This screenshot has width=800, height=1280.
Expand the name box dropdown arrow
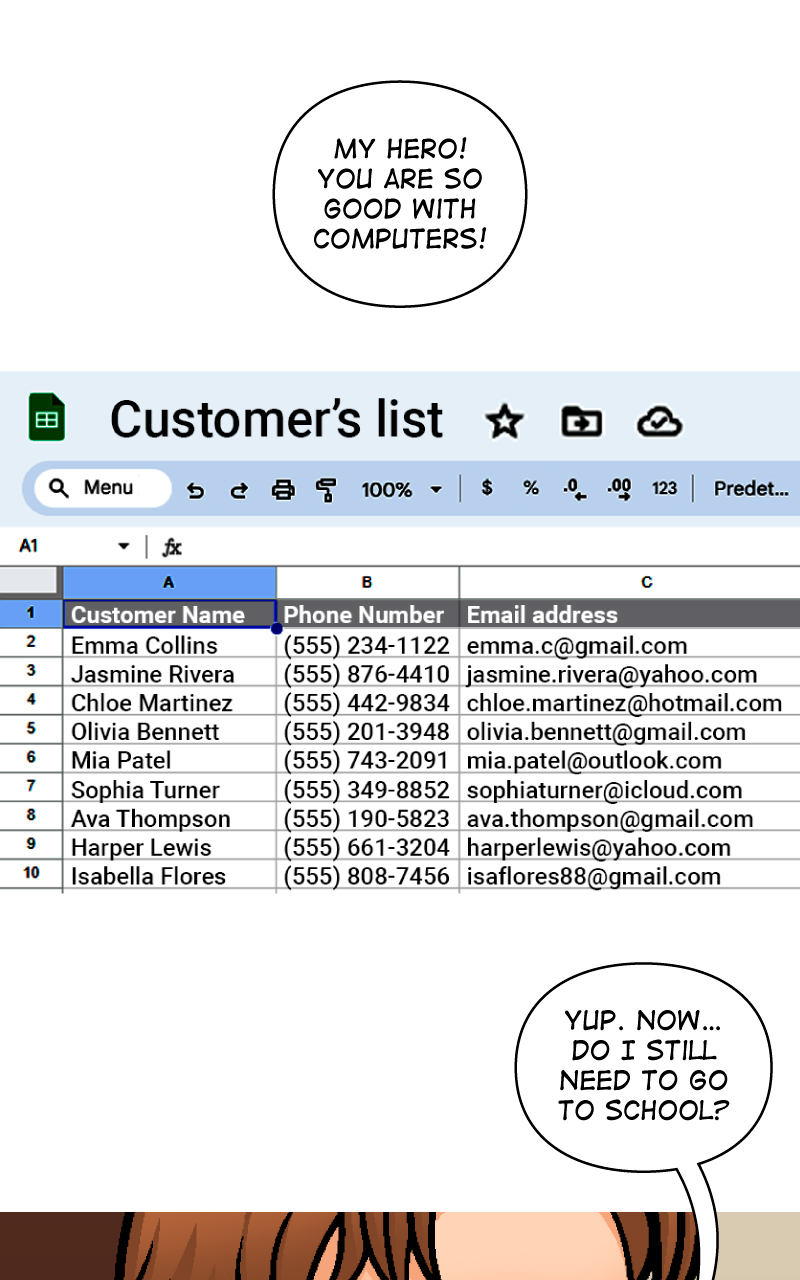pyautogui.click(x=124, y=546)
